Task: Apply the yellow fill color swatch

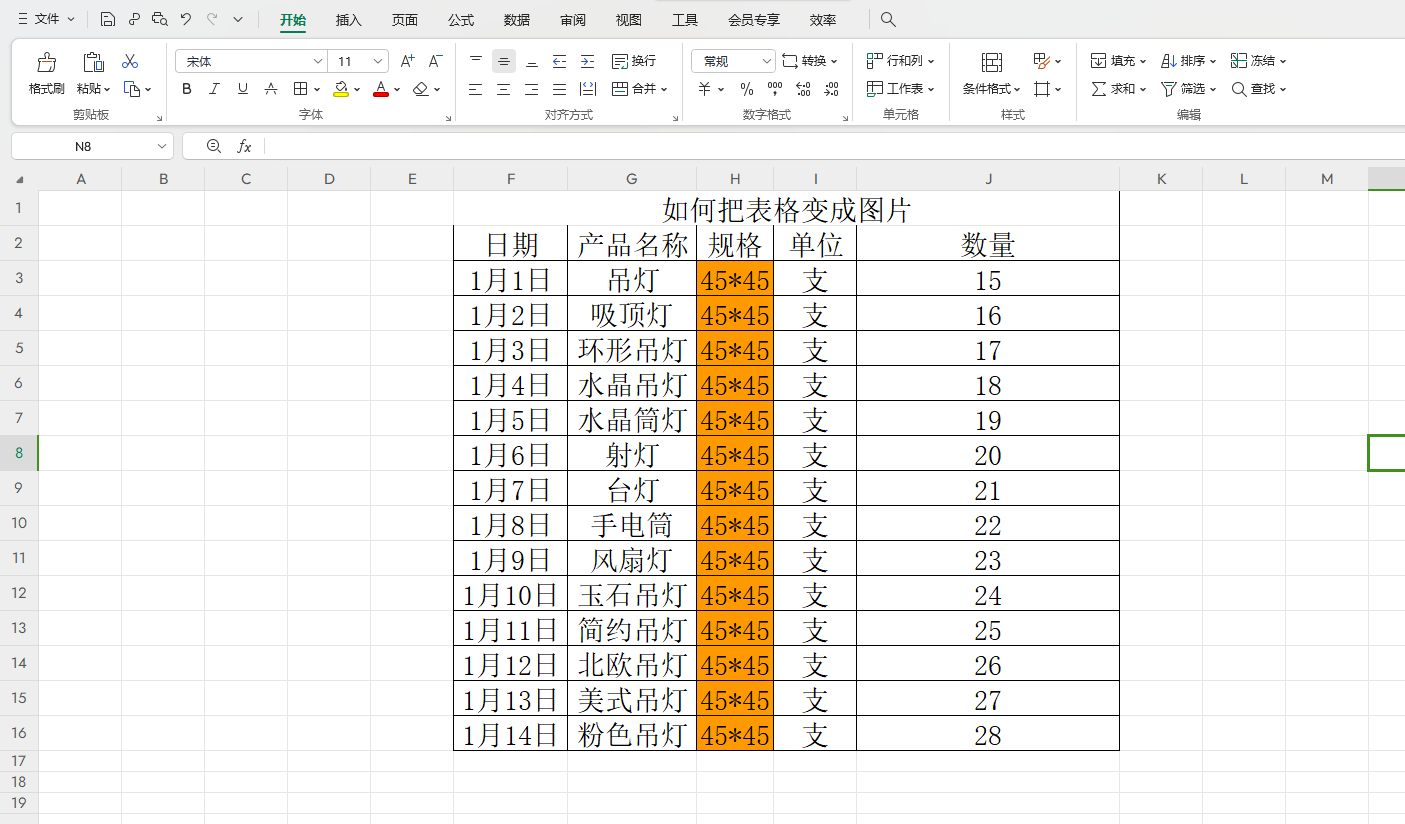Action: point(341,89)
